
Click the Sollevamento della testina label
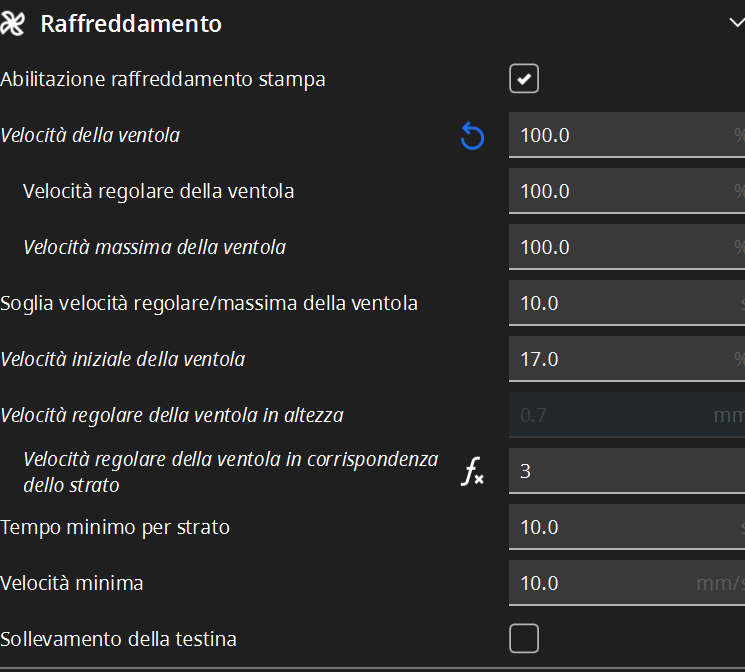click(119, 638)
